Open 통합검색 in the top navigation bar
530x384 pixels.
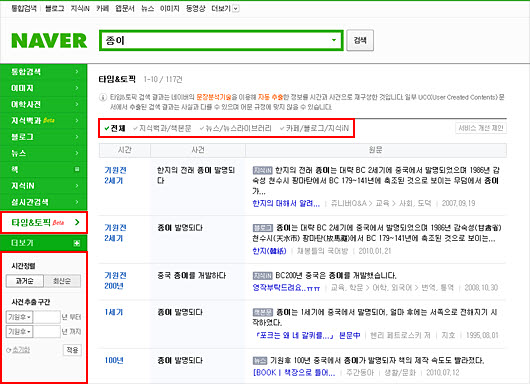click(24, 8)
